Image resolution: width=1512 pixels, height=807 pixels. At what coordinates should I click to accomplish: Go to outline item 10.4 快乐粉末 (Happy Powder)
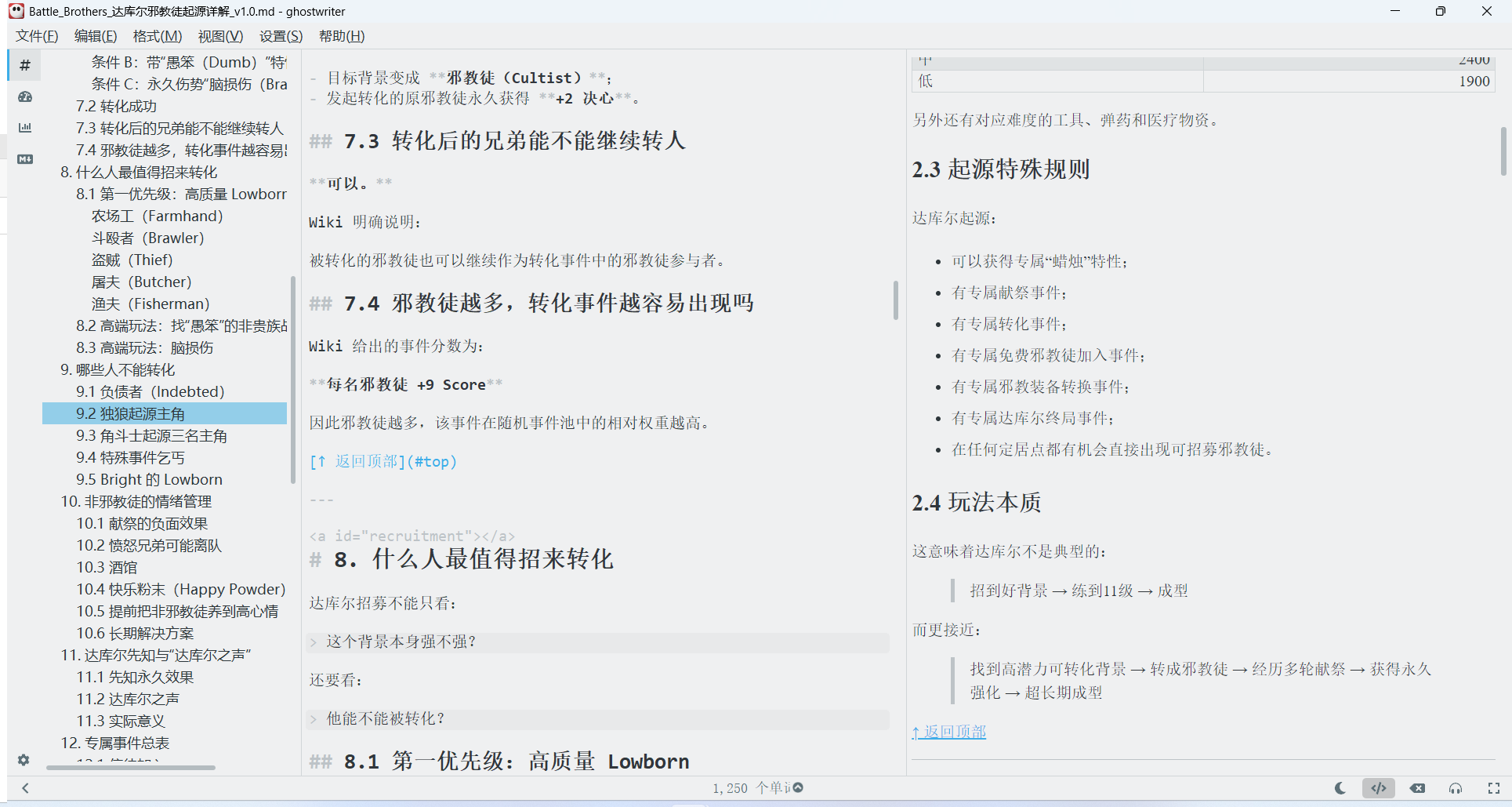[181, 589]
